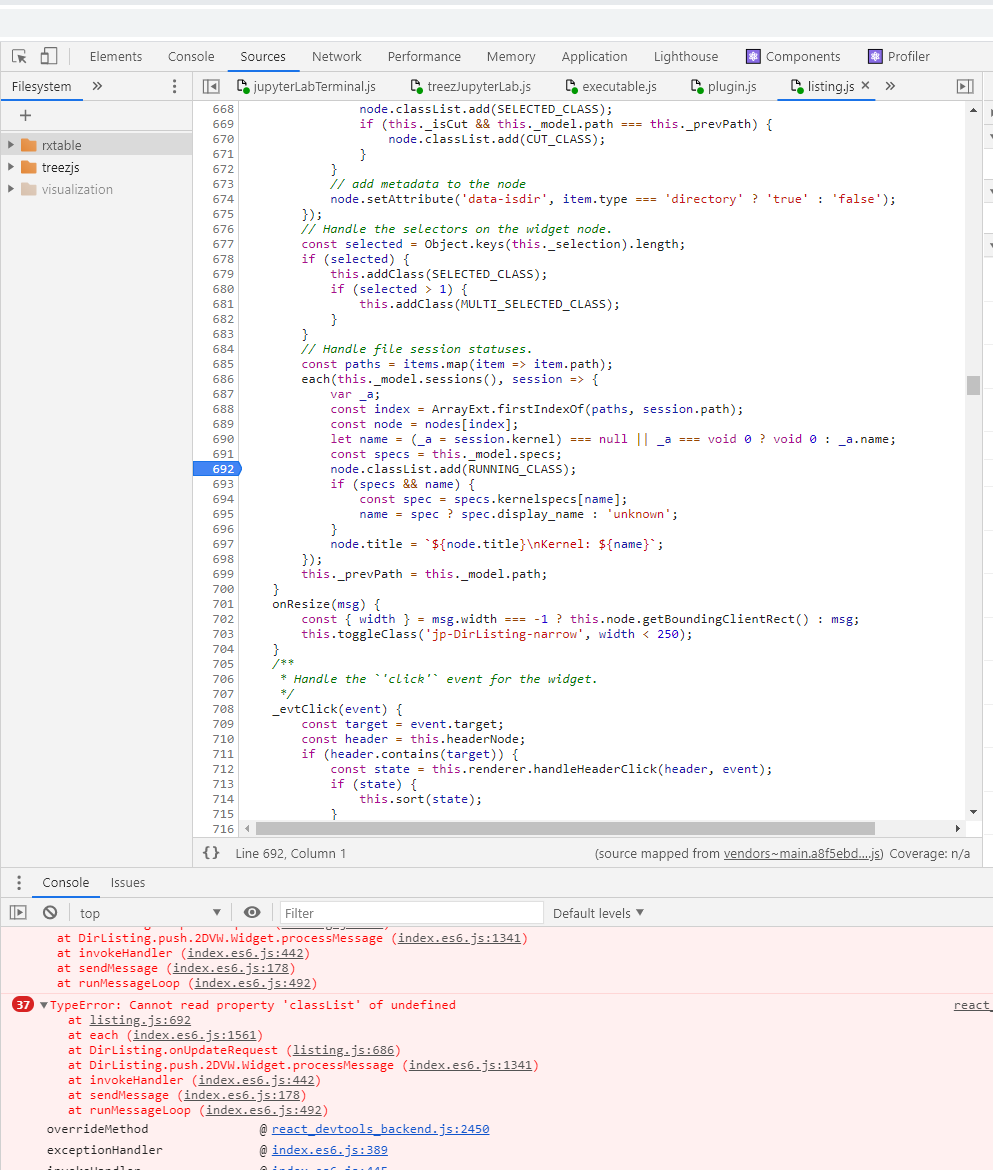Image resolution: width=993 pixels, height=1170 pixels.
Task: Select the rxtable folder icon
Action: point(29,145)
